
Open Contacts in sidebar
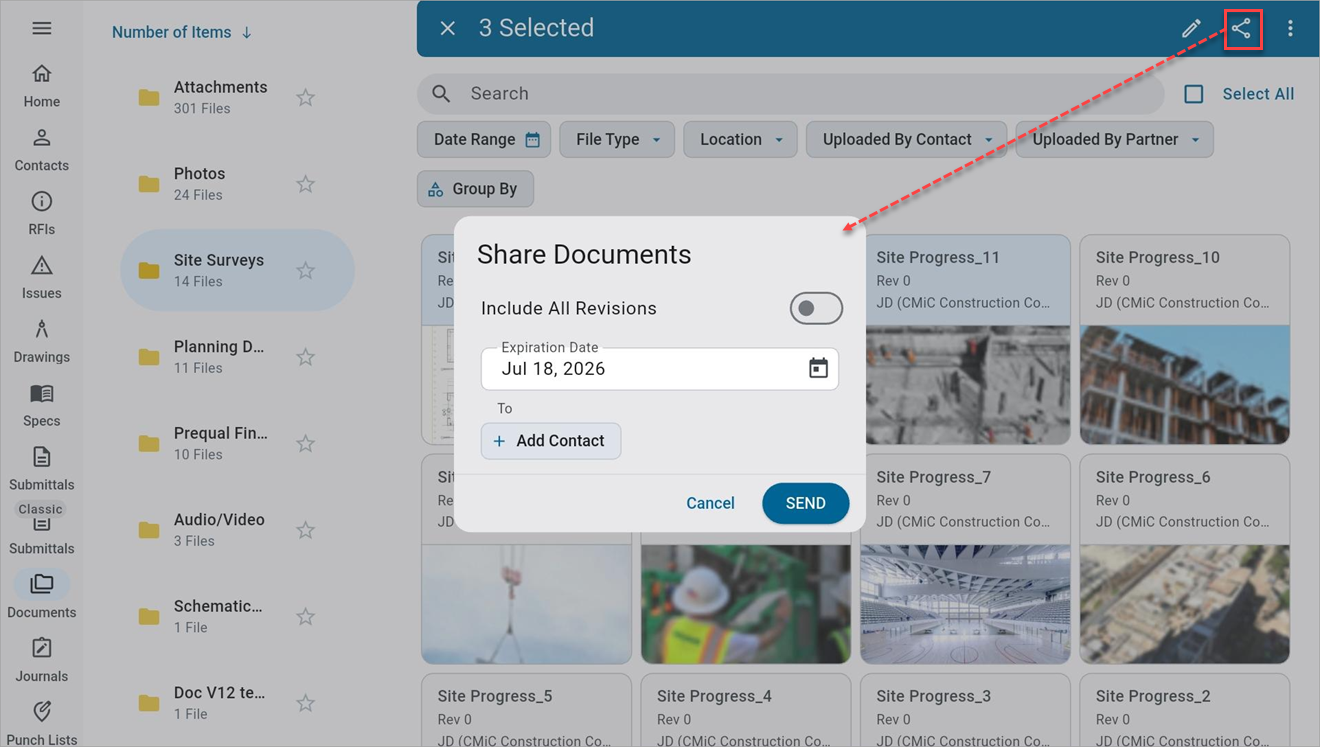(x=41, y=150)
